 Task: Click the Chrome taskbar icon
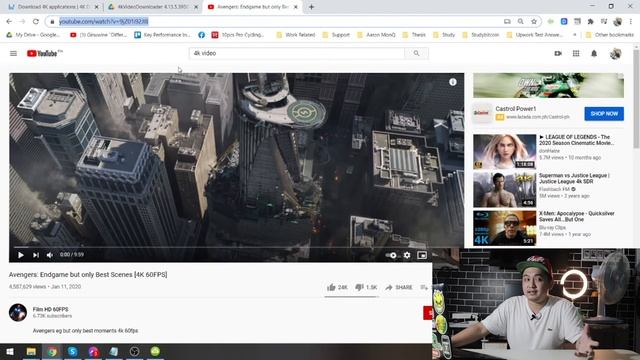(x=52, y=351)
